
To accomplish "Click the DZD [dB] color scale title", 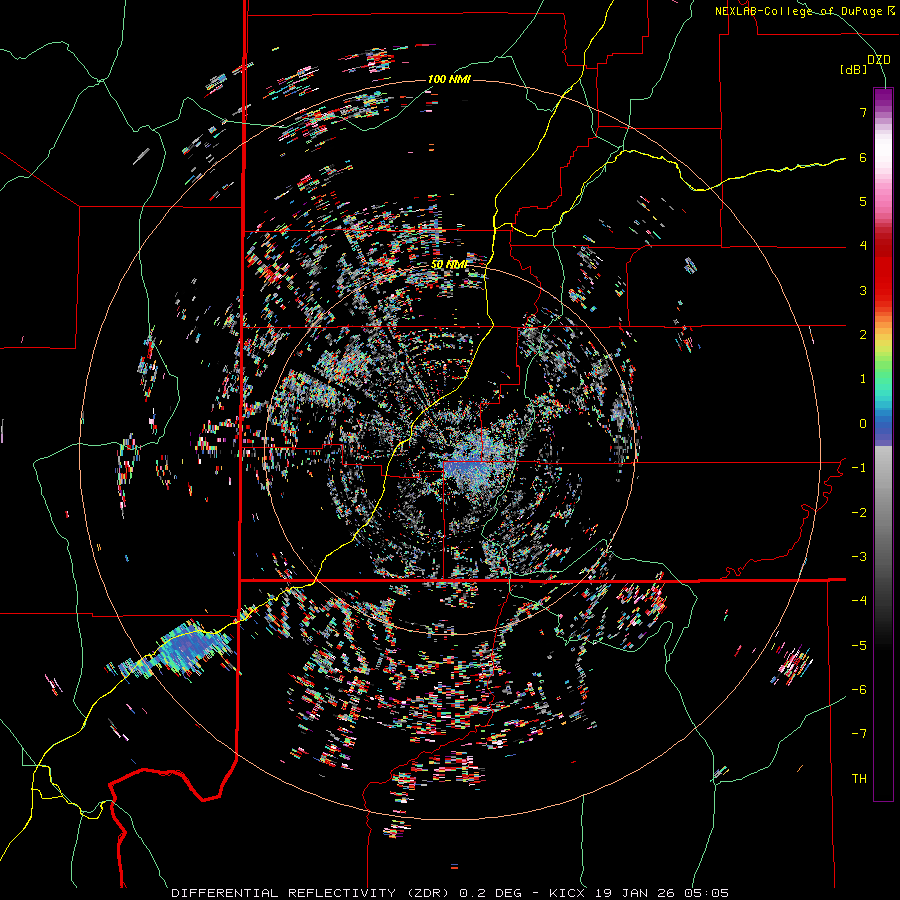I will tap(865, 64).
